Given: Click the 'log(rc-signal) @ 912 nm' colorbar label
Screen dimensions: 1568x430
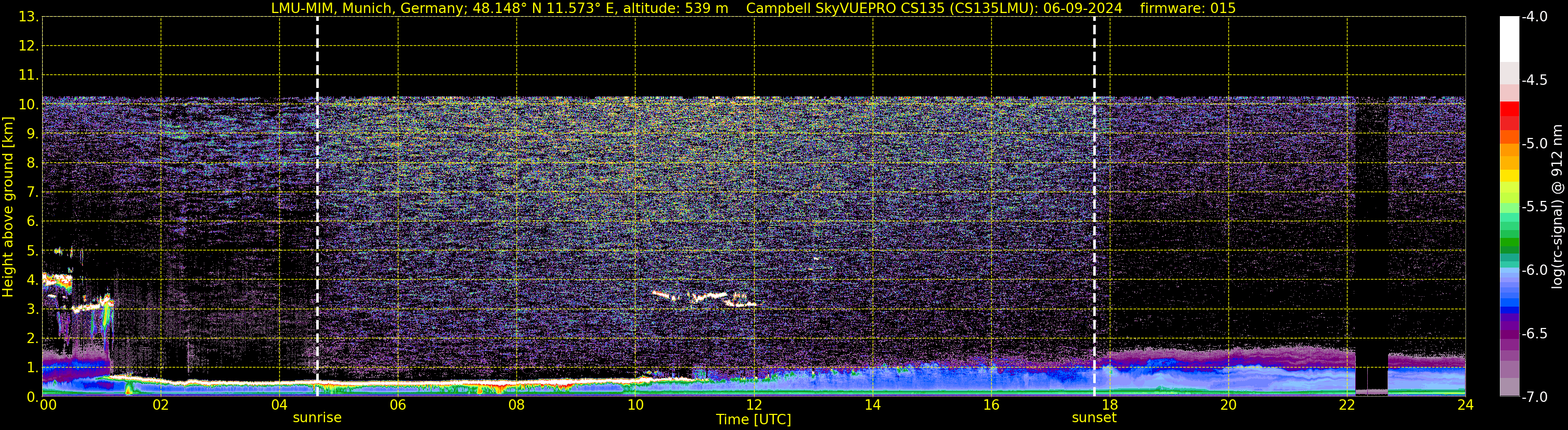Looking at the screenshot, I should click(1557, 207).
